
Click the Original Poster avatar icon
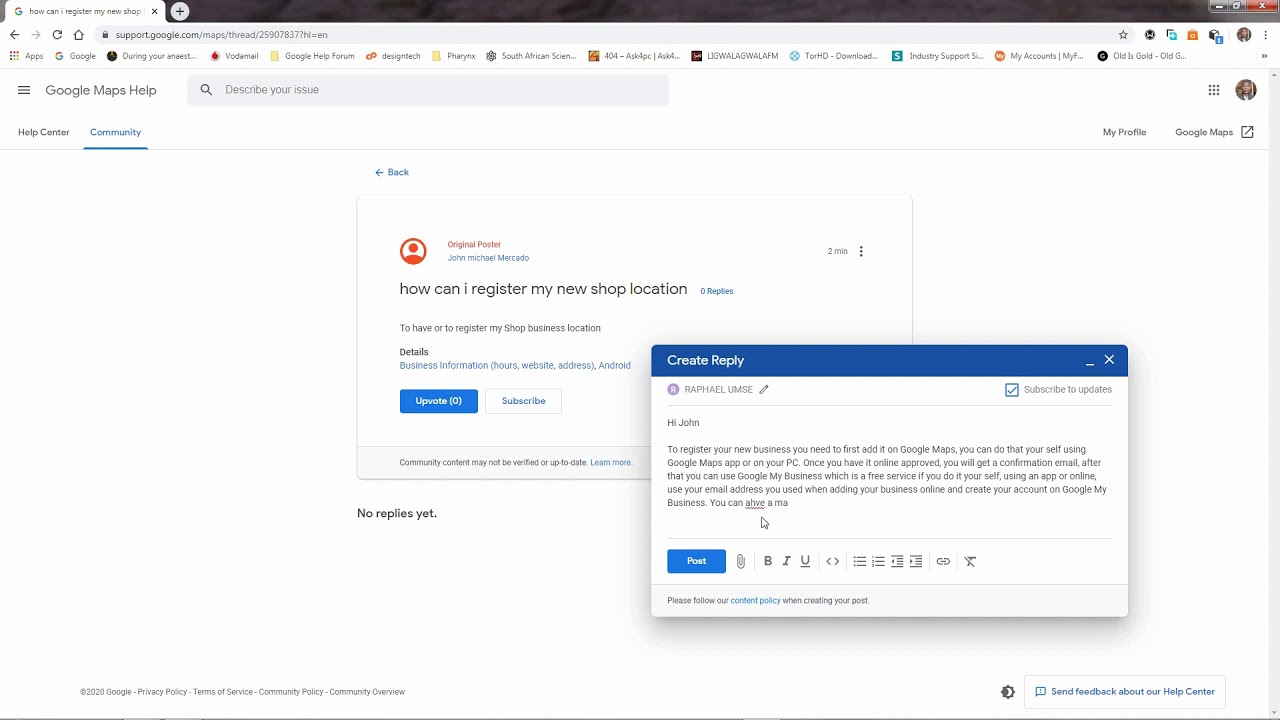click(x=413, y=251)
